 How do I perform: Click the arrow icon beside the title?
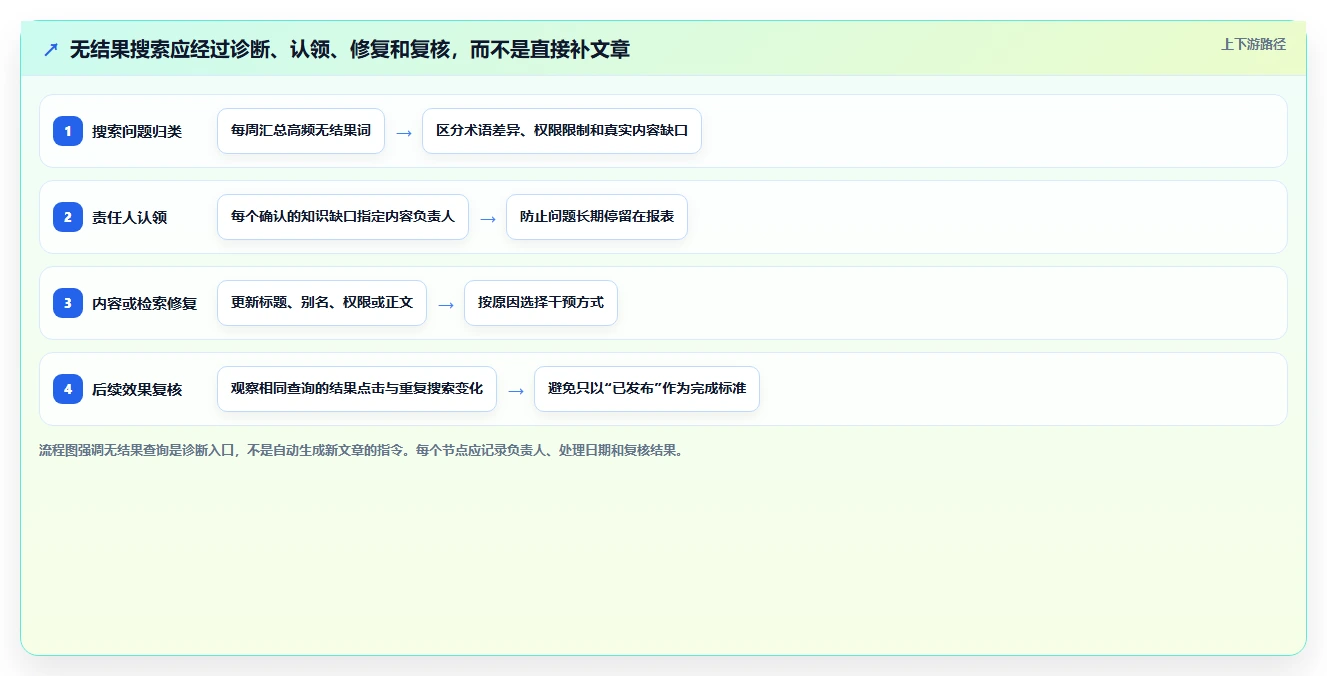tap(51, 49)
